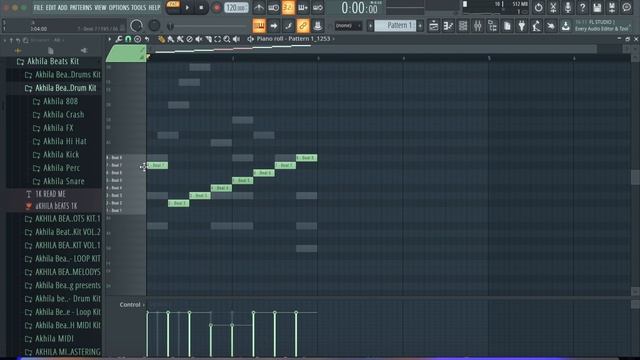Screen dimensions: 640x360
Task: Toggle loop recording icon
Action: tap(318, 7)
